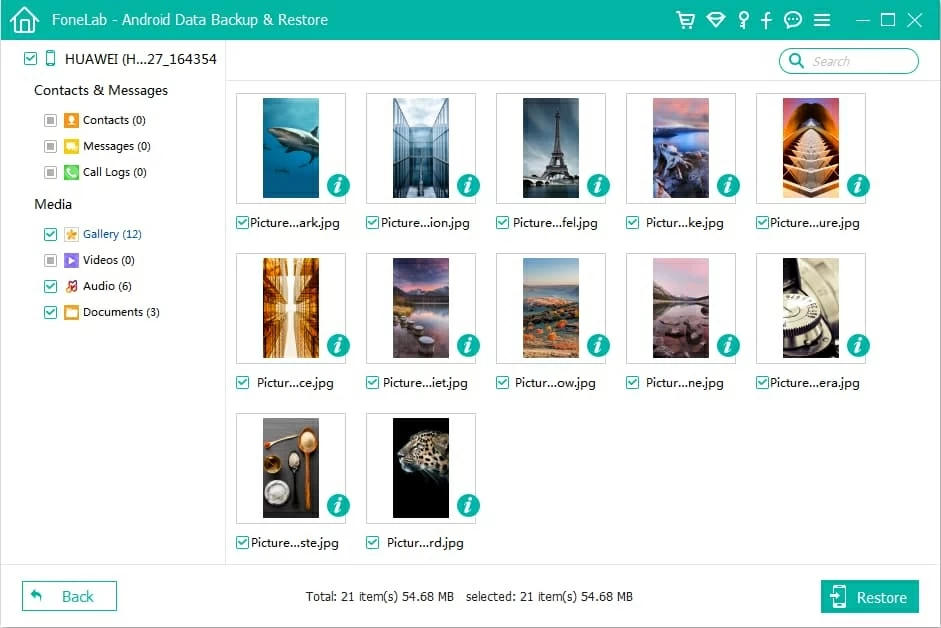941x628 pixels.
Task: Open the Facebook icon in title bar
Action: [x=767, y=20]
